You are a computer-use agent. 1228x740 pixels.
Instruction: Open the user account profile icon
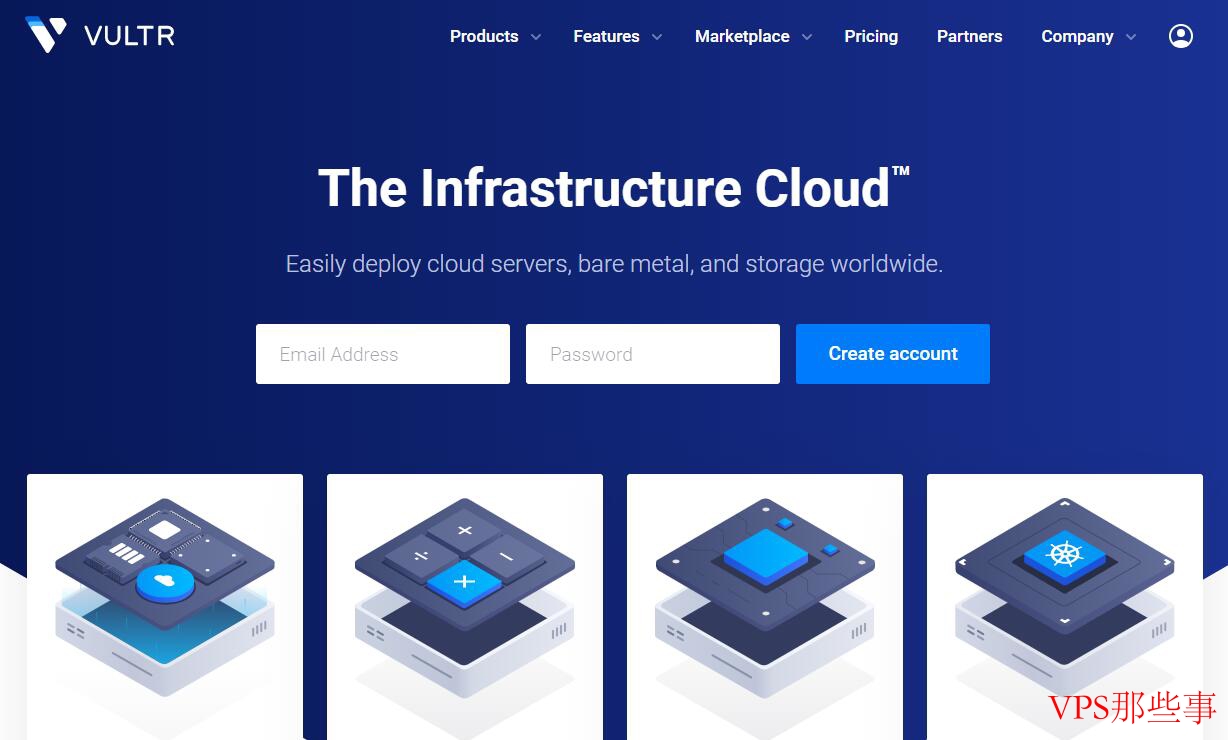[x=1181, y=36]
